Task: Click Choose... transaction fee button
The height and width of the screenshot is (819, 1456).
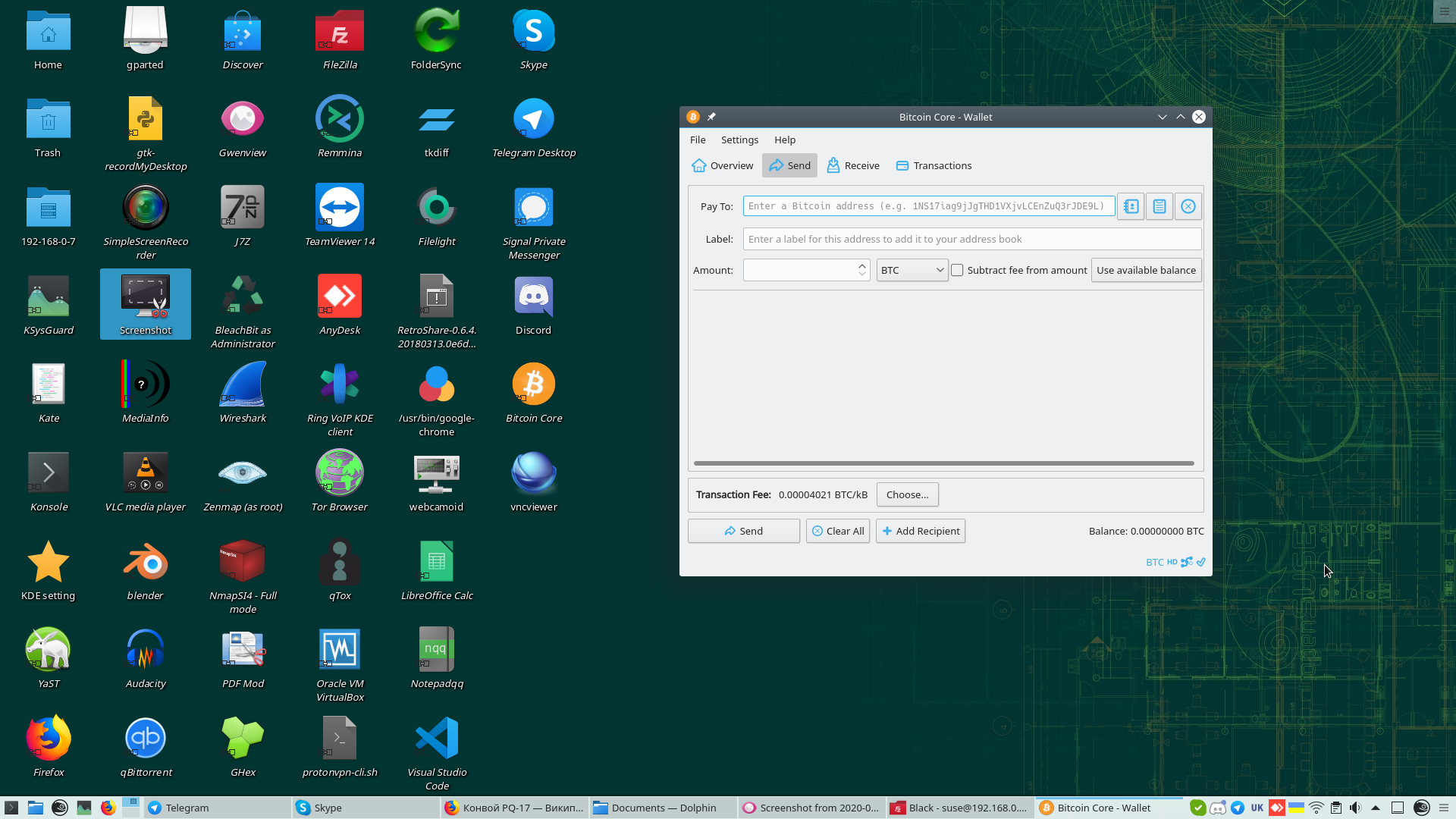Action: (907, 494)
